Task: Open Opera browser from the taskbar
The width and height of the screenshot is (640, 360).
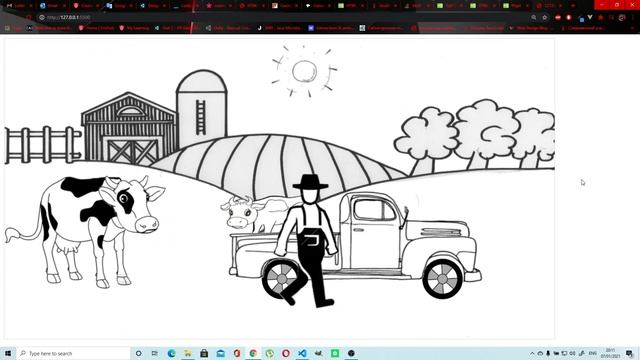Action: point(286,353)
